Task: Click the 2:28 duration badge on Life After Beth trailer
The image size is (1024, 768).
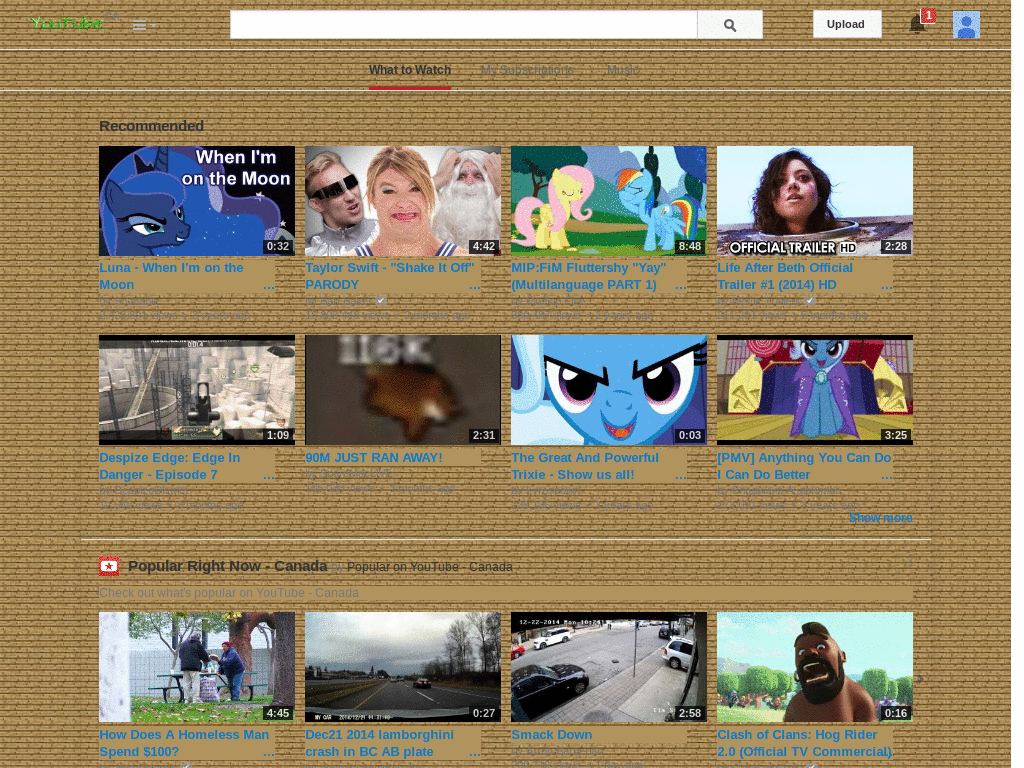Action: tap(896, 246)
